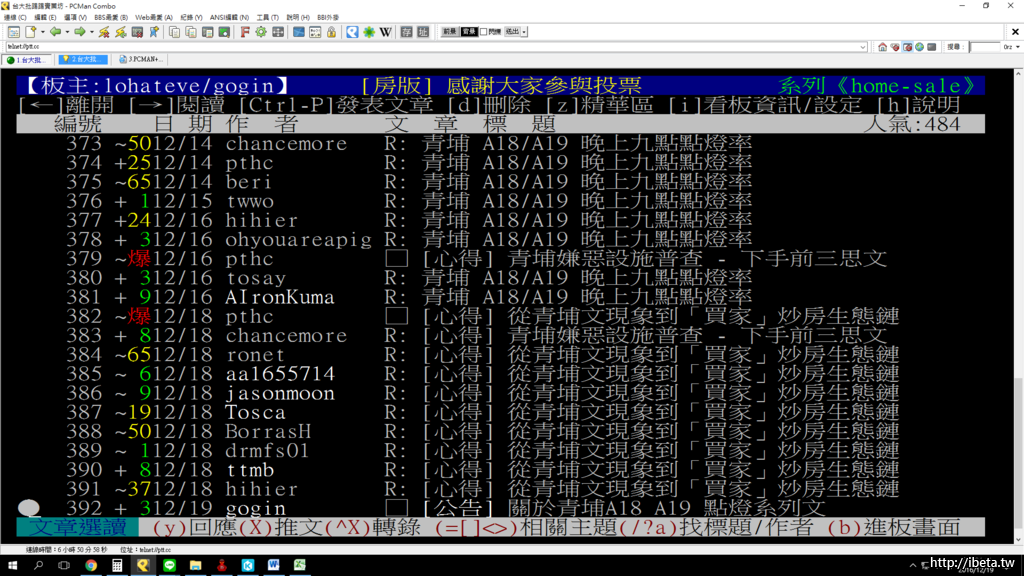1024x576 pixels.
Task: Expand the address bar dropdown
Action: click(863, 47)
